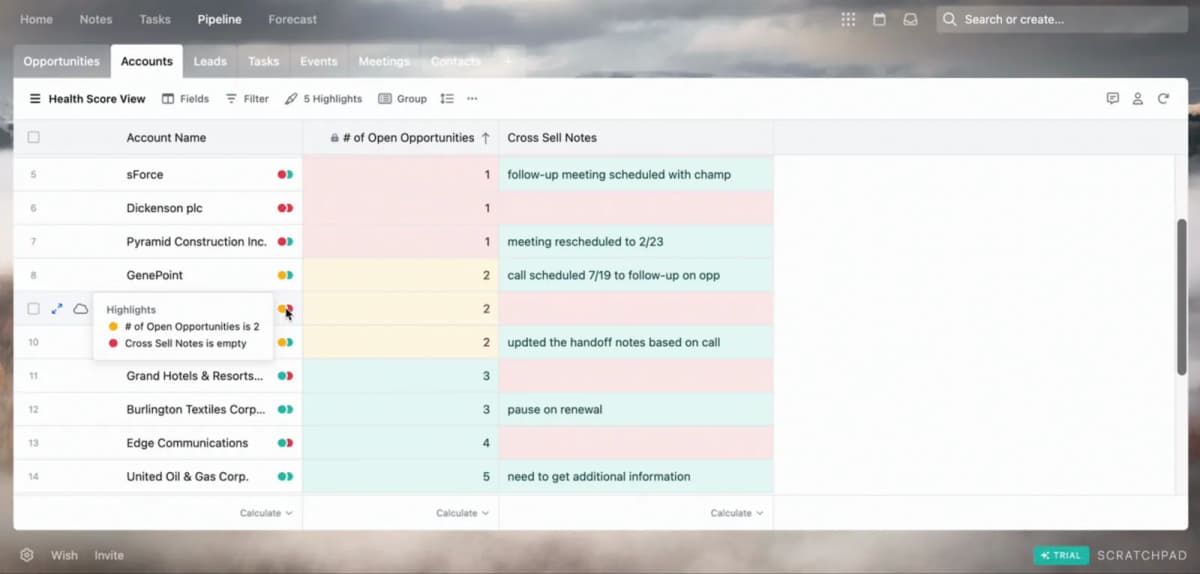Expand Calculate under Account Name
The image size is (1200, 574).
click(266, 513)
